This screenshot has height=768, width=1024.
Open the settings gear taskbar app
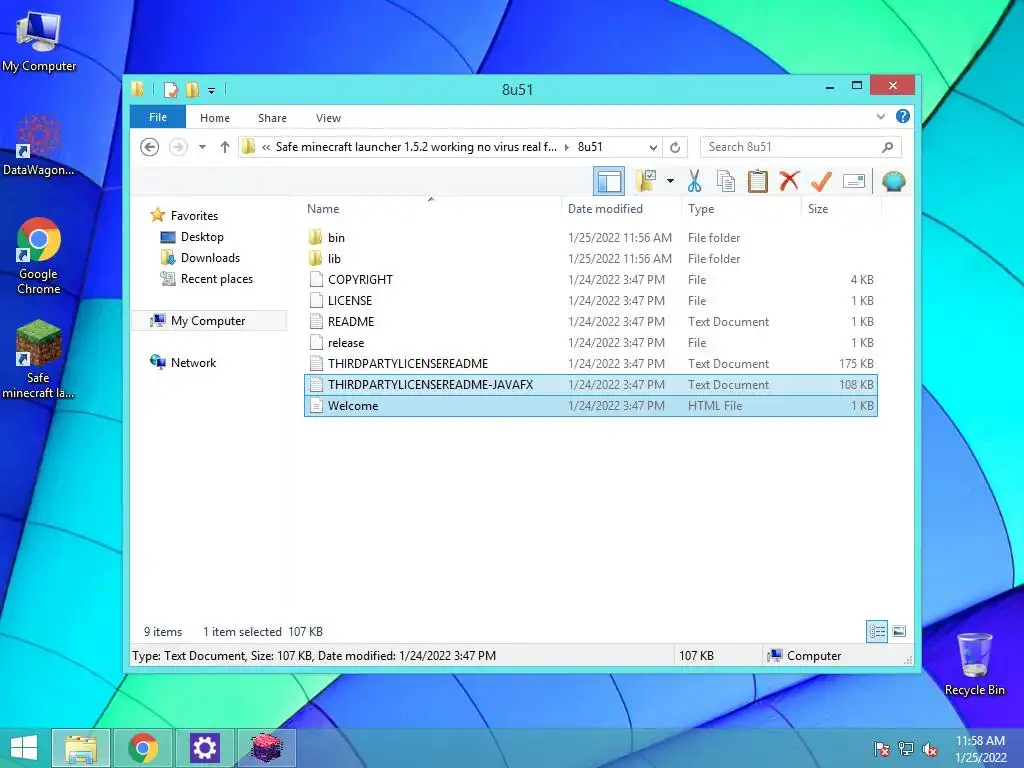coord(204,748)
